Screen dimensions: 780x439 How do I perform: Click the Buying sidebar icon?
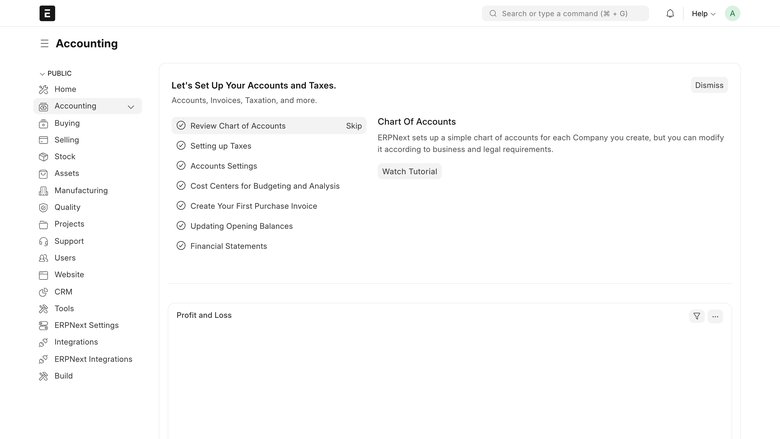pos(44,123)
